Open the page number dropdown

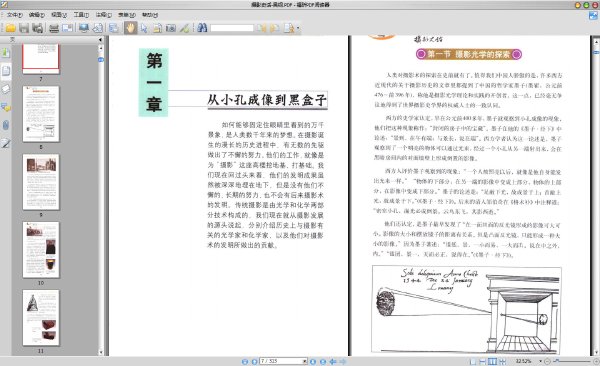(305, 361)
